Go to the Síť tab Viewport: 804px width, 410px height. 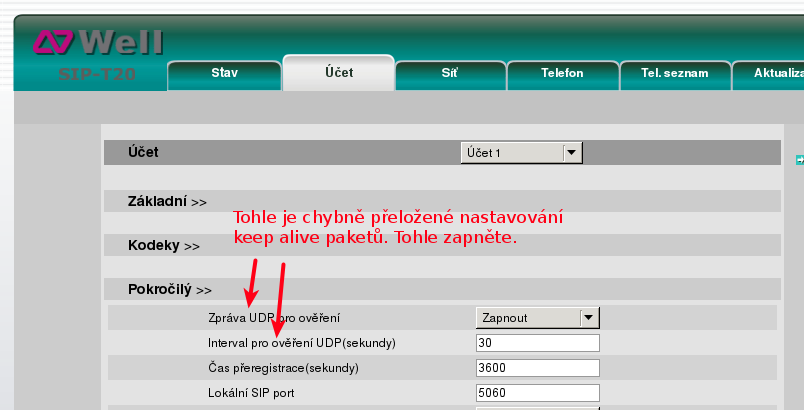pos(450,73)
